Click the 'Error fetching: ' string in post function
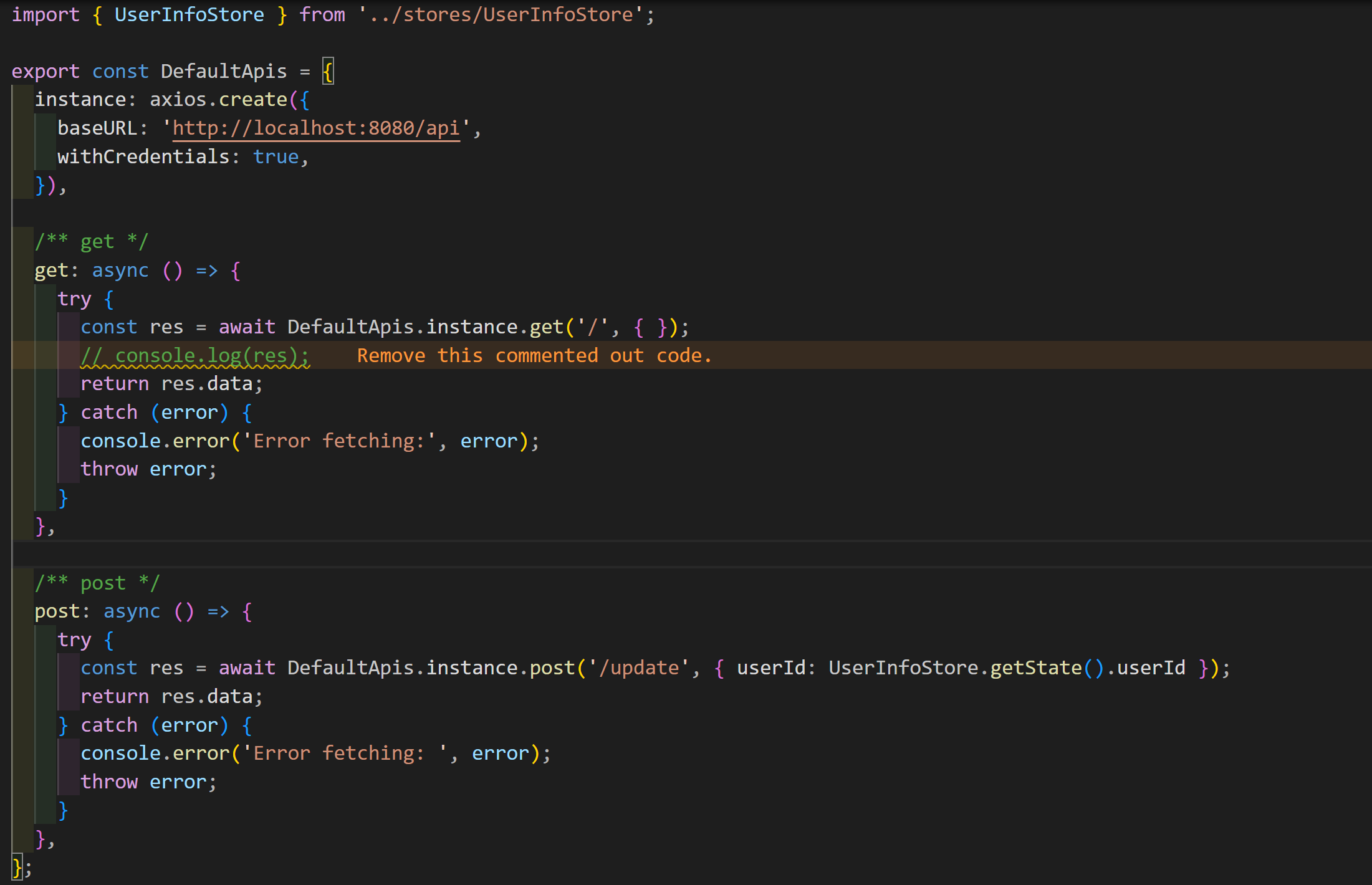Image resolution: width=1372 pixels, height=885 pixels. [x=345, y=753]
